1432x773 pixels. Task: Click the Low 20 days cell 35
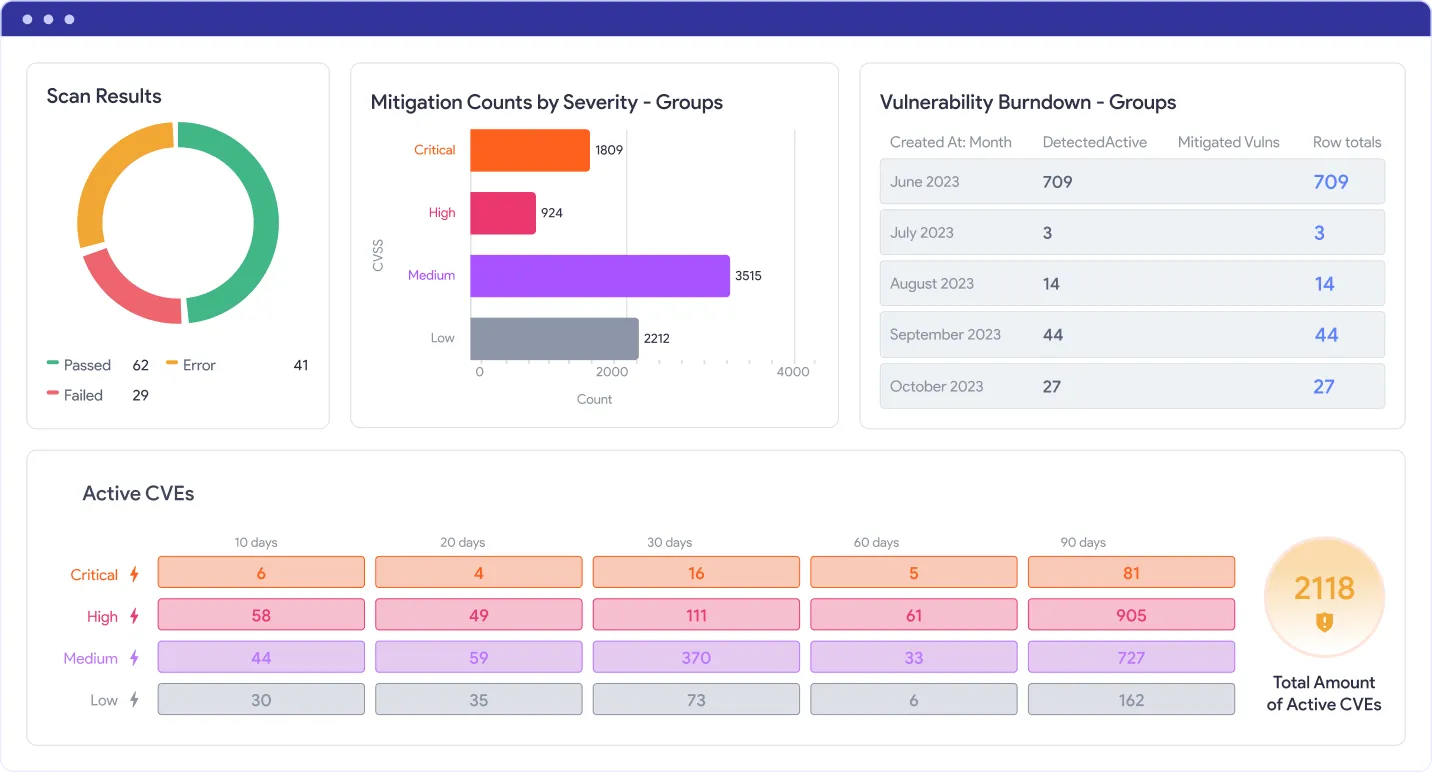click(479, 699)
